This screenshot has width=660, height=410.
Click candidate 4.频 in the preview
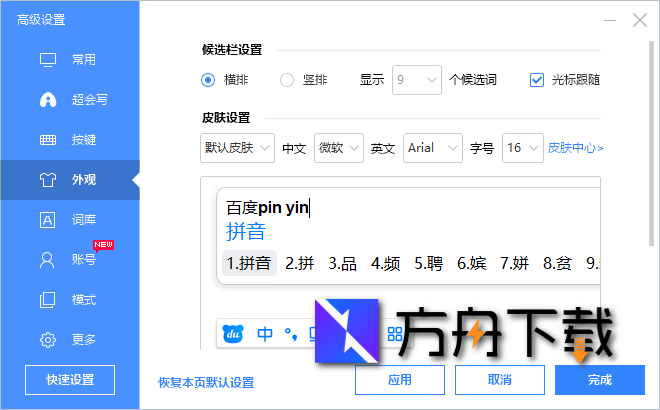coord(386,264)
